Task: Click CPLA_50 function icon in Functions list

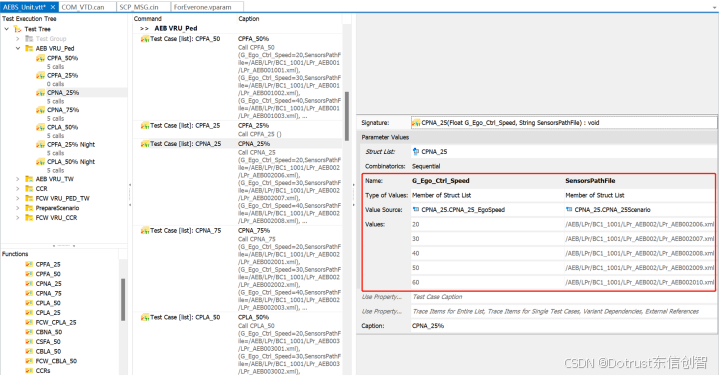Action: point(29,303)
